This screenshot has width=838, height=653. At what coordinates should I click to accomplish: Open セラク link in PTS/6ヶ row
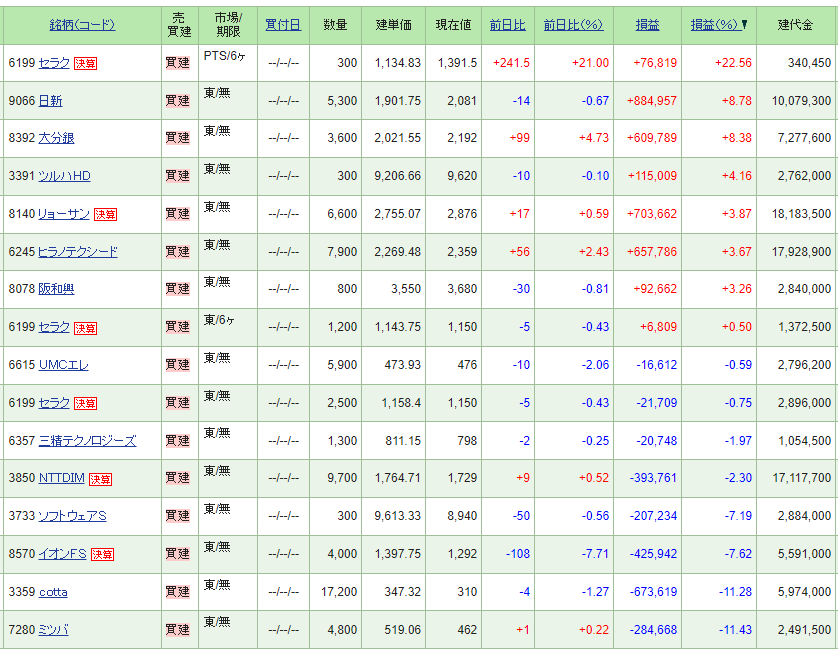(54, 63)
